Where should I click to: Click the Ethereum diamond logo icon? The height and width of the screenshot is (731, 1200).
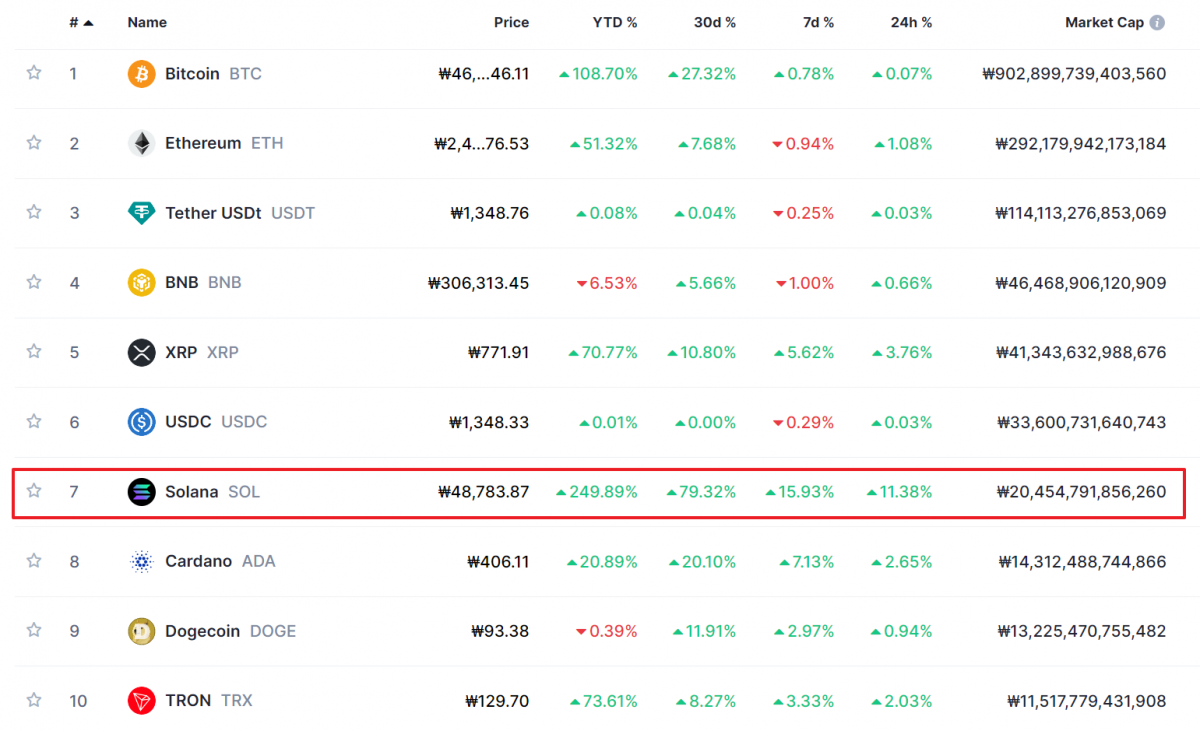(x=142, y=143)
